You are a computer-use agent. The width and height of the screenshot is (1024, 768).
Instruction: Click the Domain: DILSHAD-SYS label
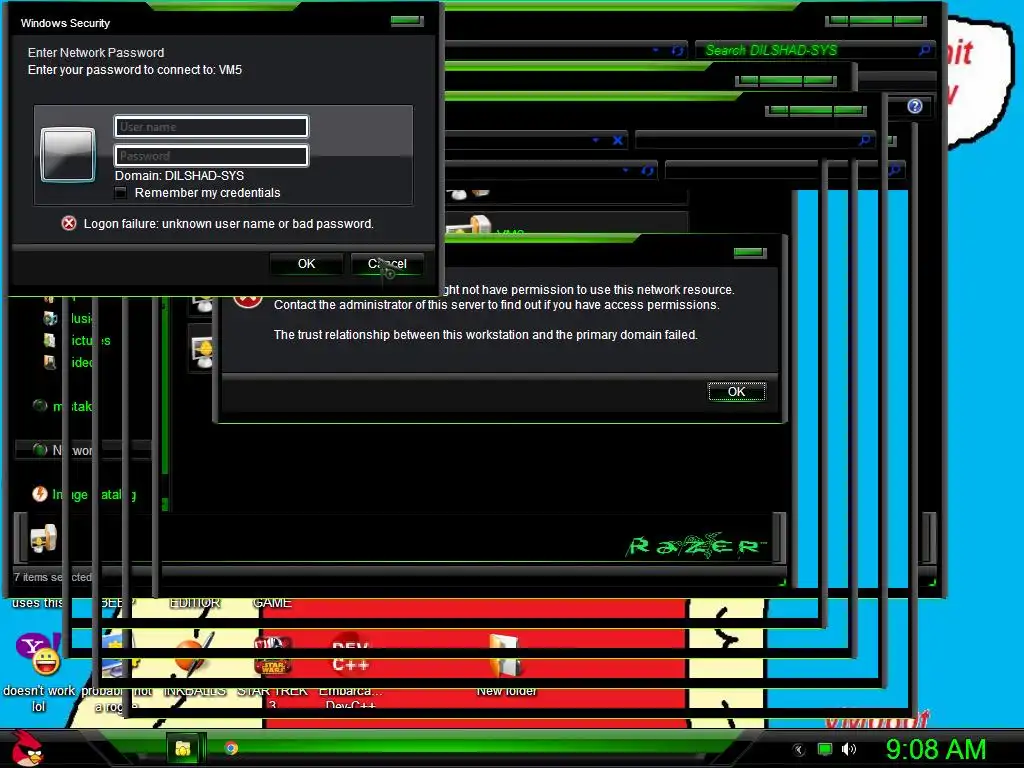(180, 176)
